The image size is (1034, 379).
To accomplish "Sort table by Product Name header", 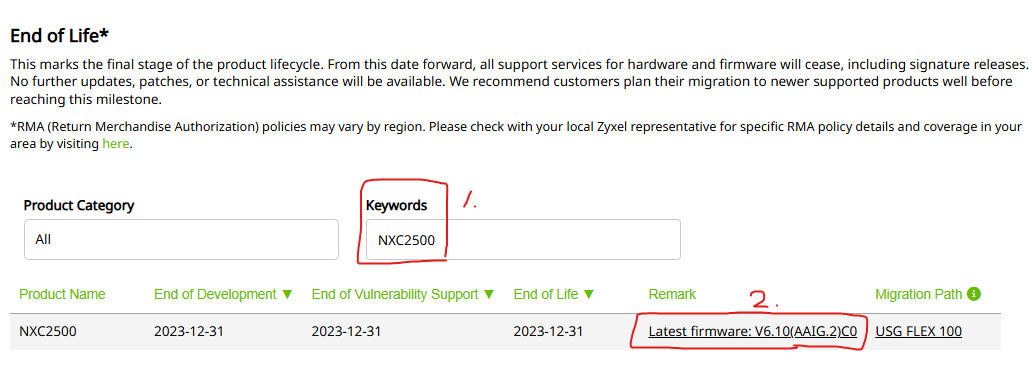I will 62,294.
